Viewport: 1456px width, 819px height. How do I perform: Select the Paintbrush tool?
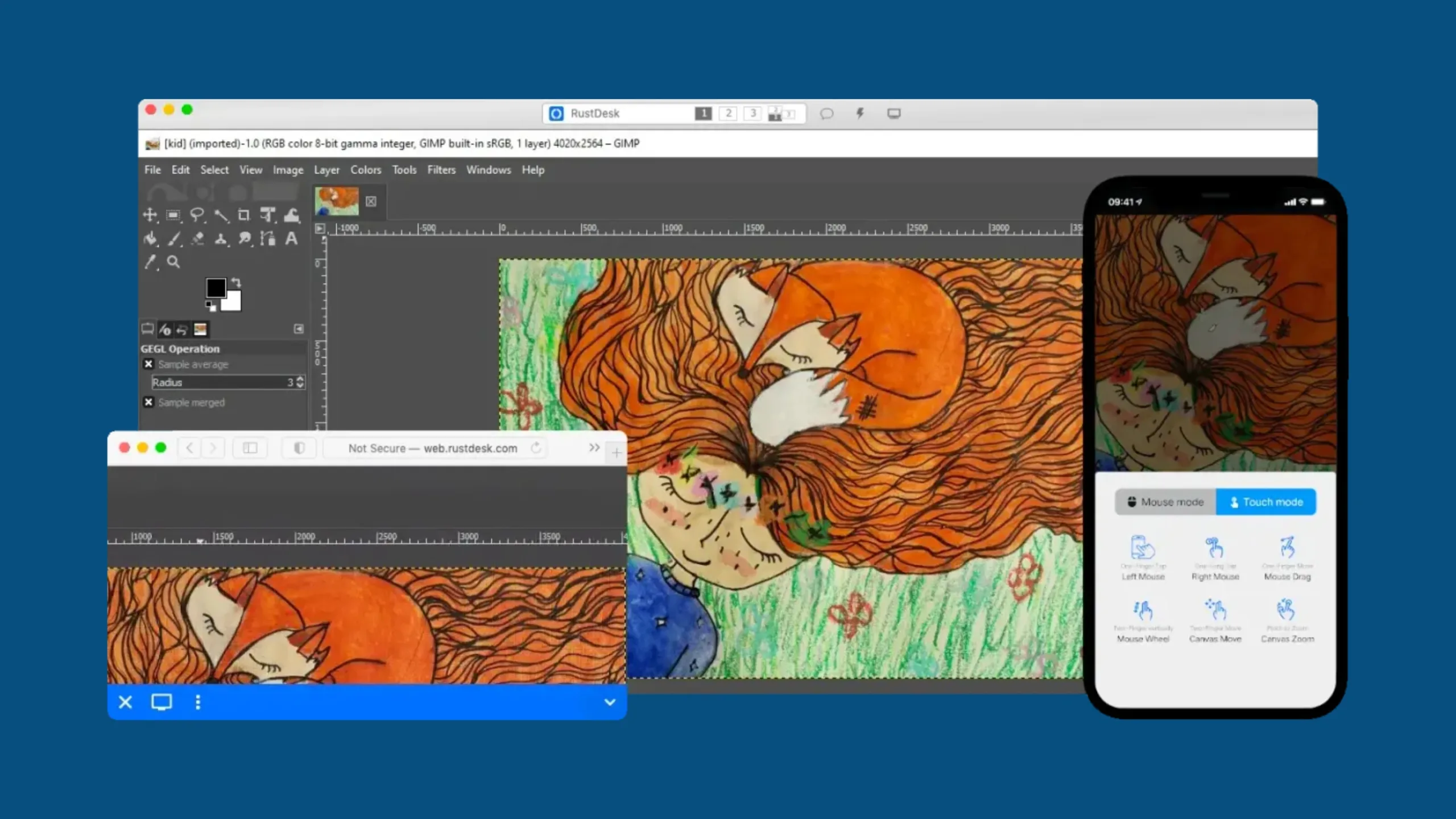coord(173,239)
